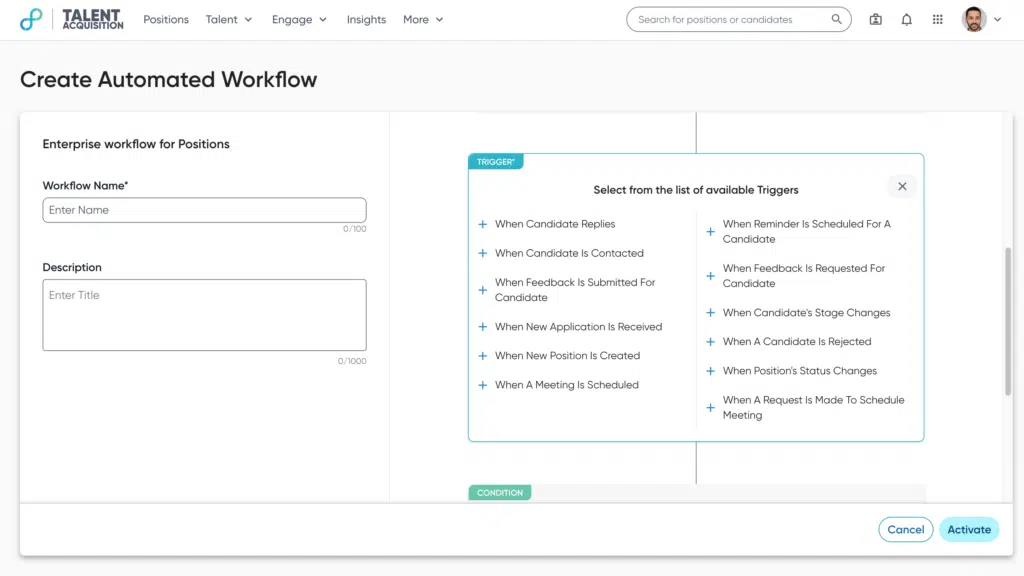
Task: Click plus icon beside When Candidate Replies
Action: pyautogui.click(x=483, y=225)
